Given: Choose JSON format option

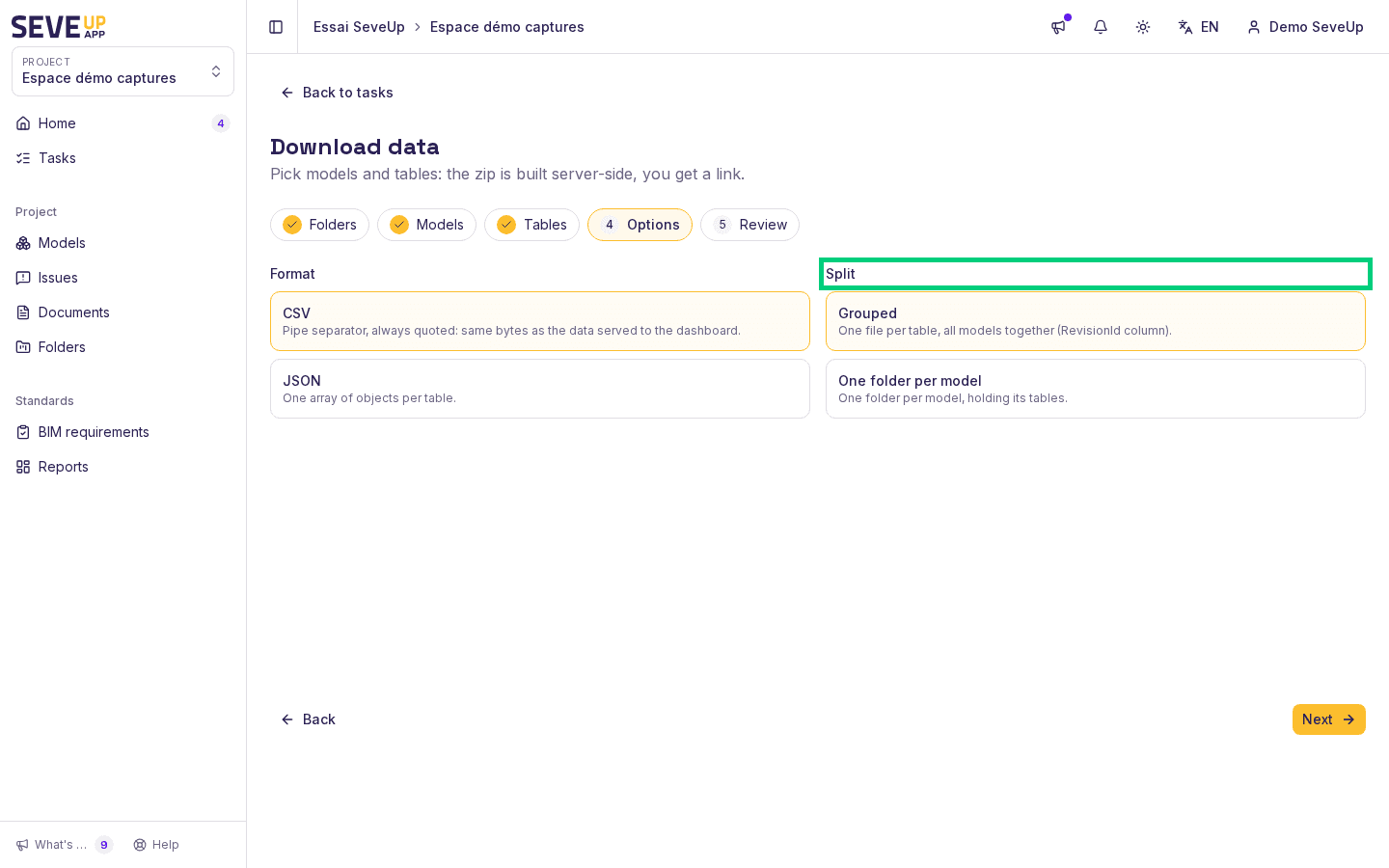Looking at the screenshot, I should 540,389.
